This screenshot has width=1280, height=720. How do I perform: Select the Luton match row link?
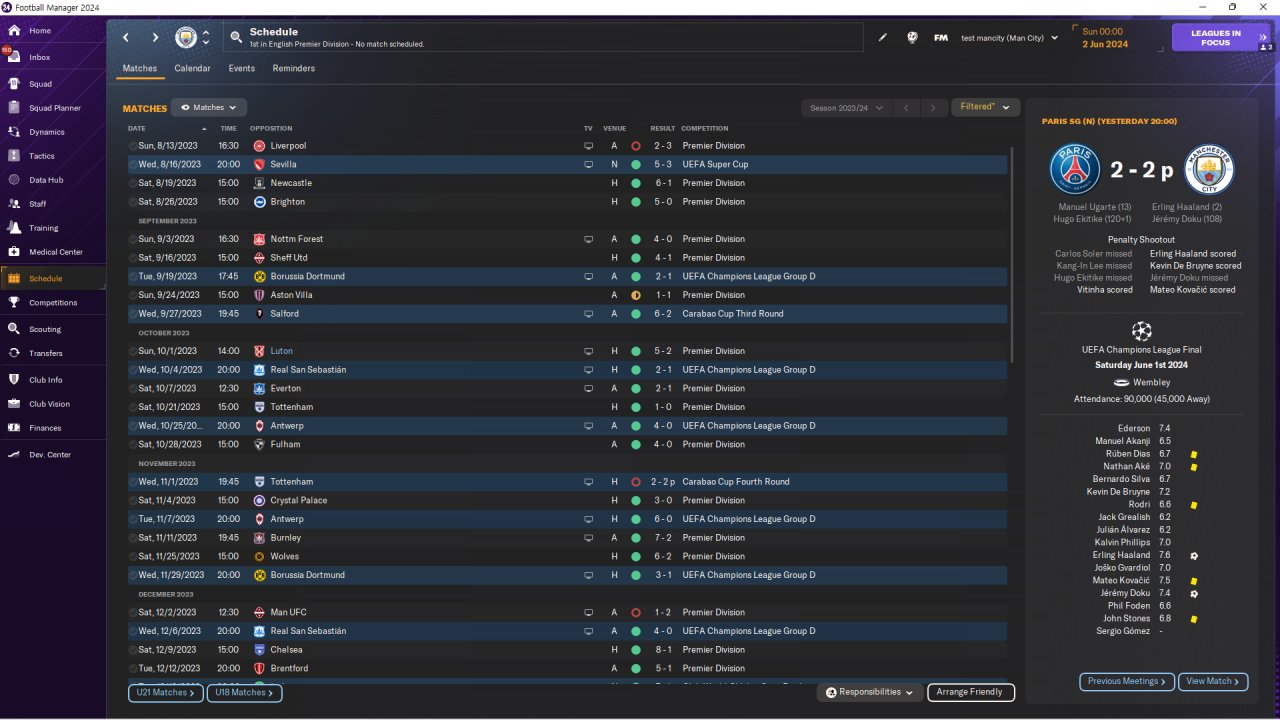tap(282, 351)
